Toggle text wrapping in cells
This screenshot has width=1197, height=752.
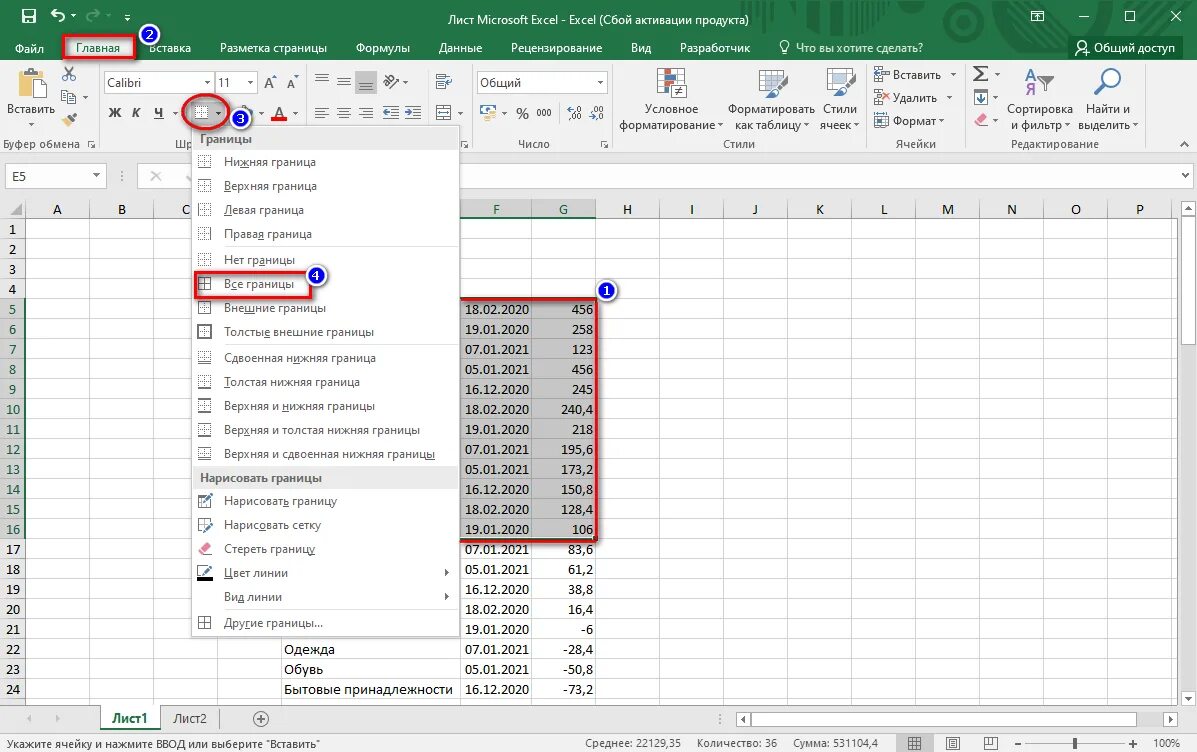point(444,81)
